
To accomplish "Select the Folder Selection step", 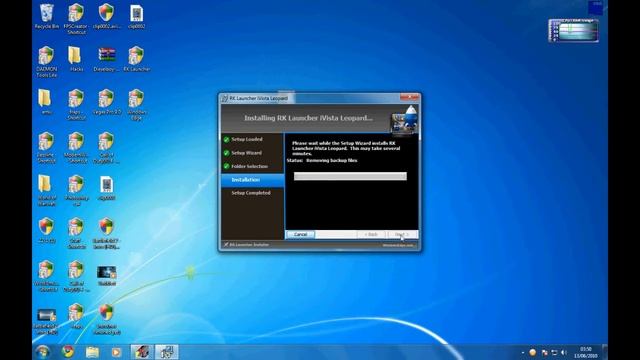I will (x=249, y=166).
